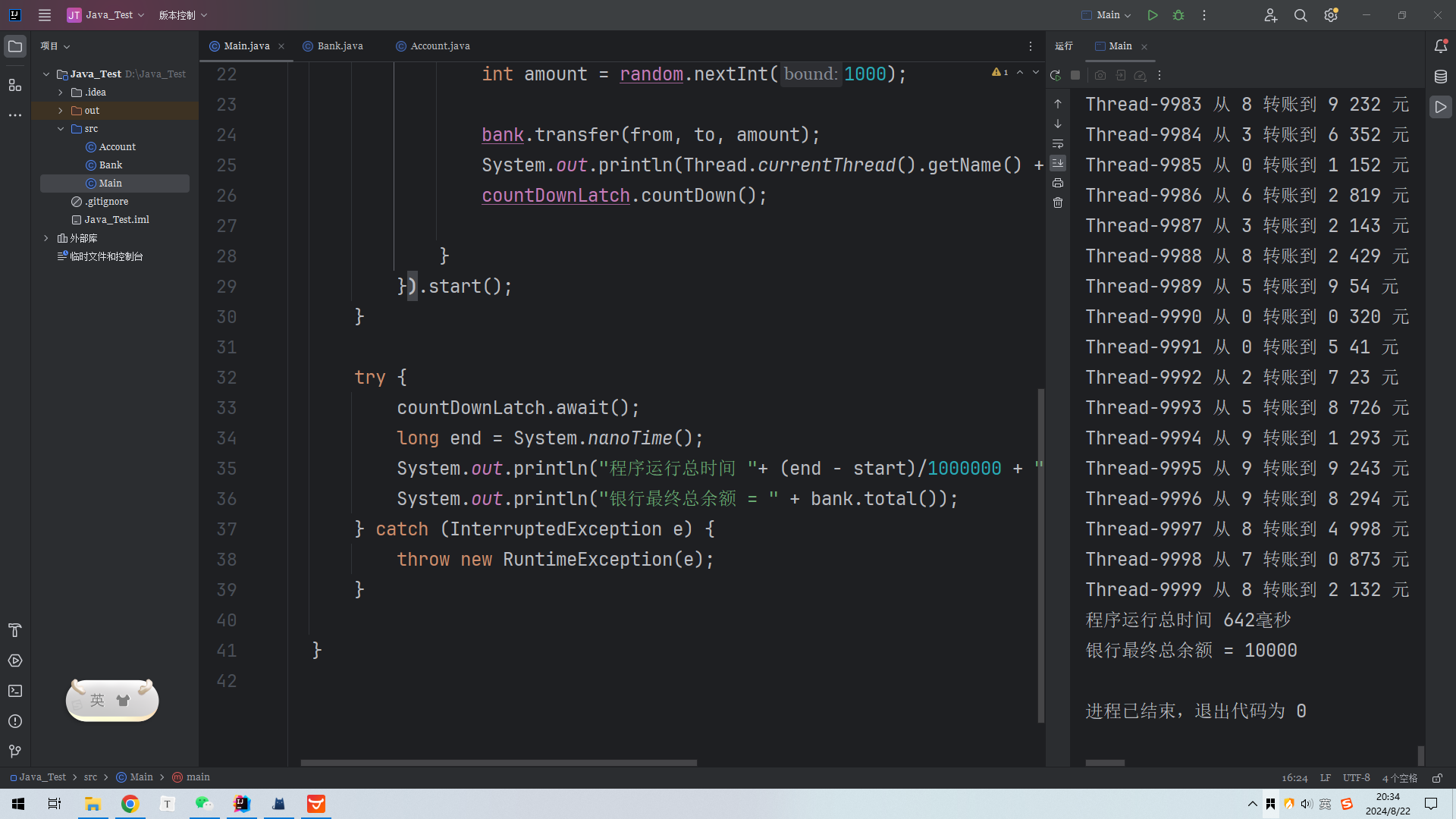This screenshot has height=819, width=1456.
Task: Click the thread dump camera icon
Action: 1100,75
